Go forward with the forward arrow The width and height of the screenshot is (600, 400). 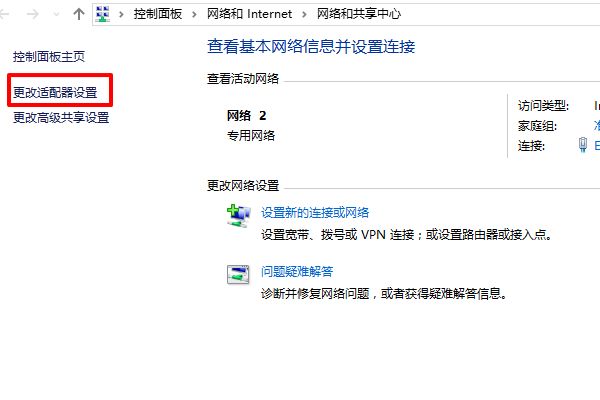pyautogui.click(x=33, y=15)
